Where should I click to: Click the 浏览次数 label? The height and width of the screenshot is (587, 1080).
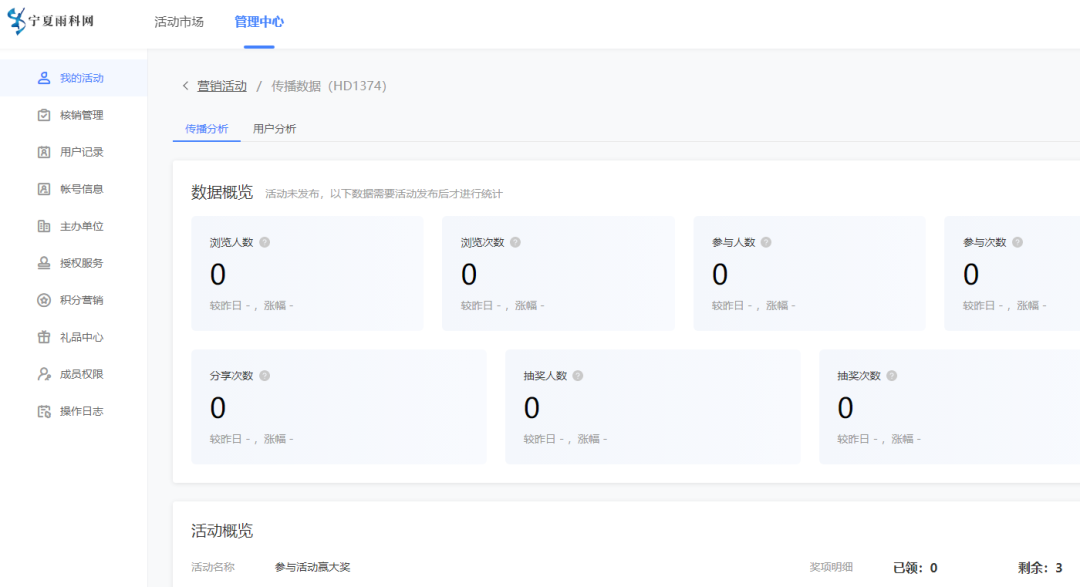[x=482, y=243]
